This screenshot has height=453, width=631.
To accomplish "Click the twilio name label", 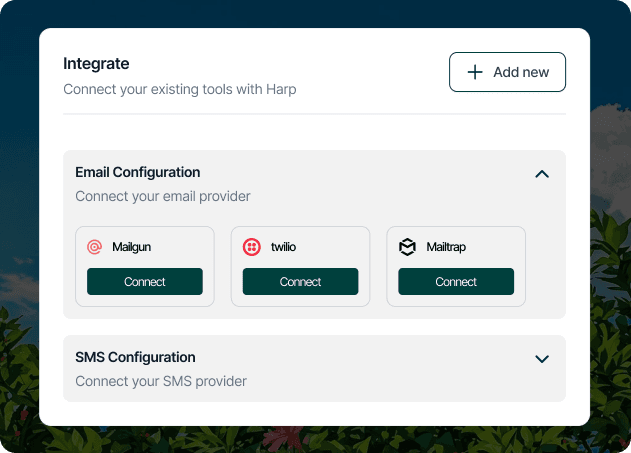I will (x=283, y=247).
